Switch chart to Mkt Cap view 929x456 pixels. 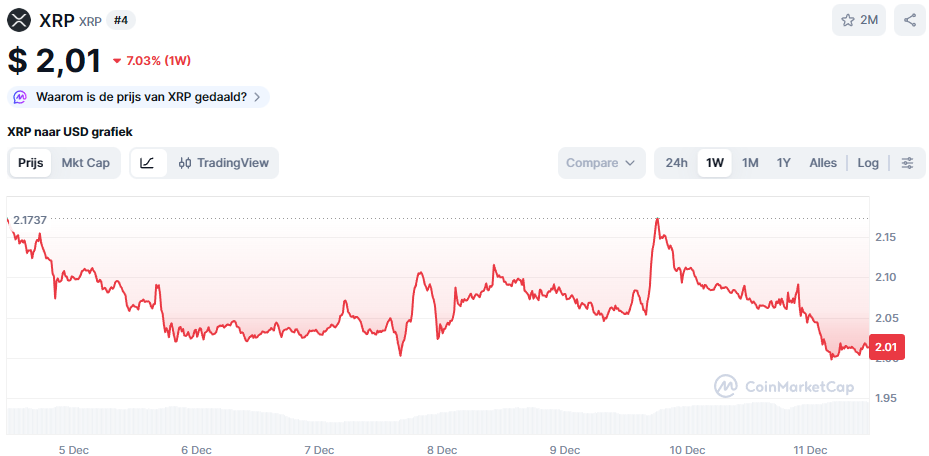click(86, 163)
